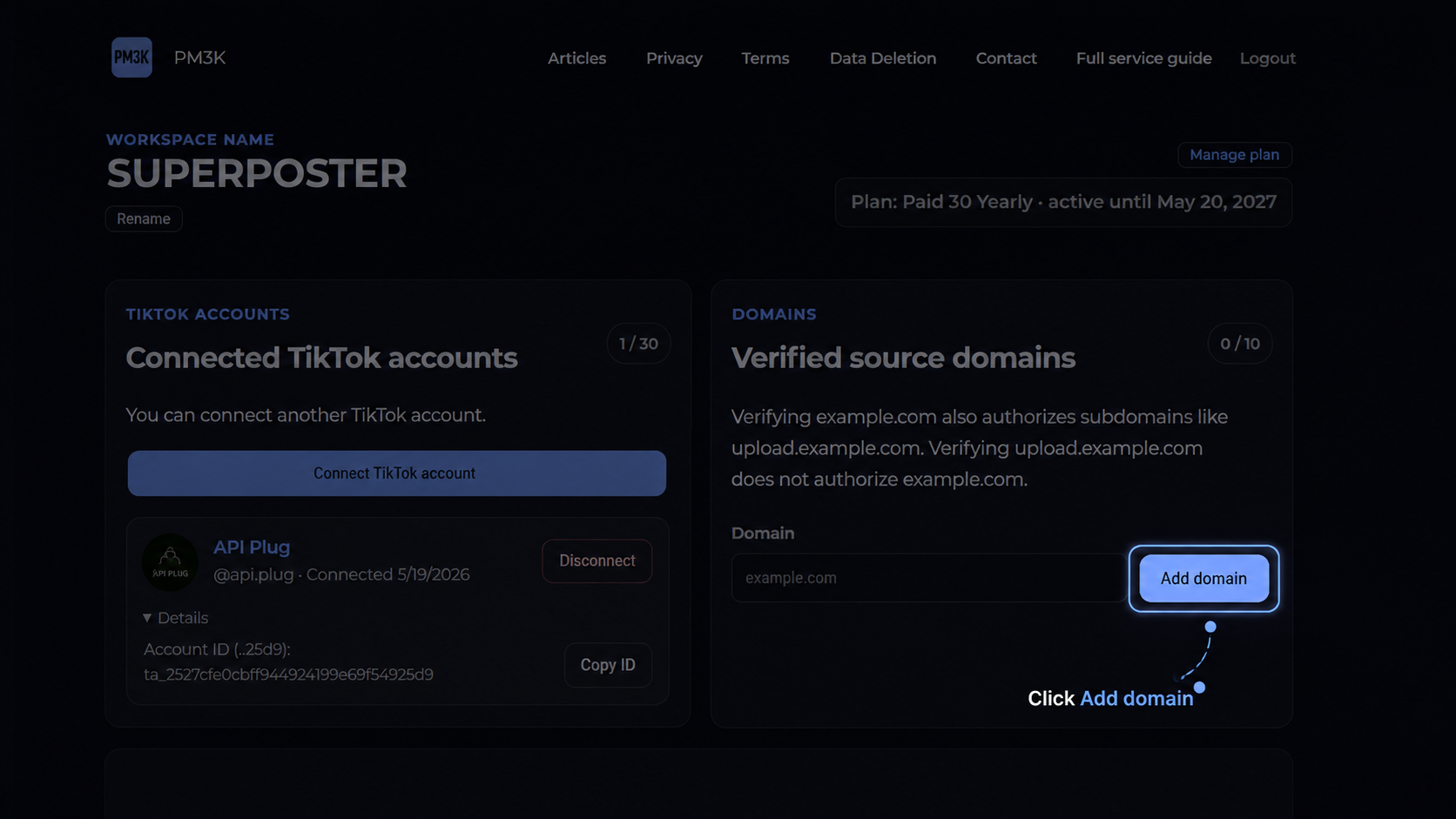This screenshot has height=819, width=1456.
Task: Select the ta_2527cfe0cbff944924199e69f54925d9 ID text
Action: tap(288, 675)
